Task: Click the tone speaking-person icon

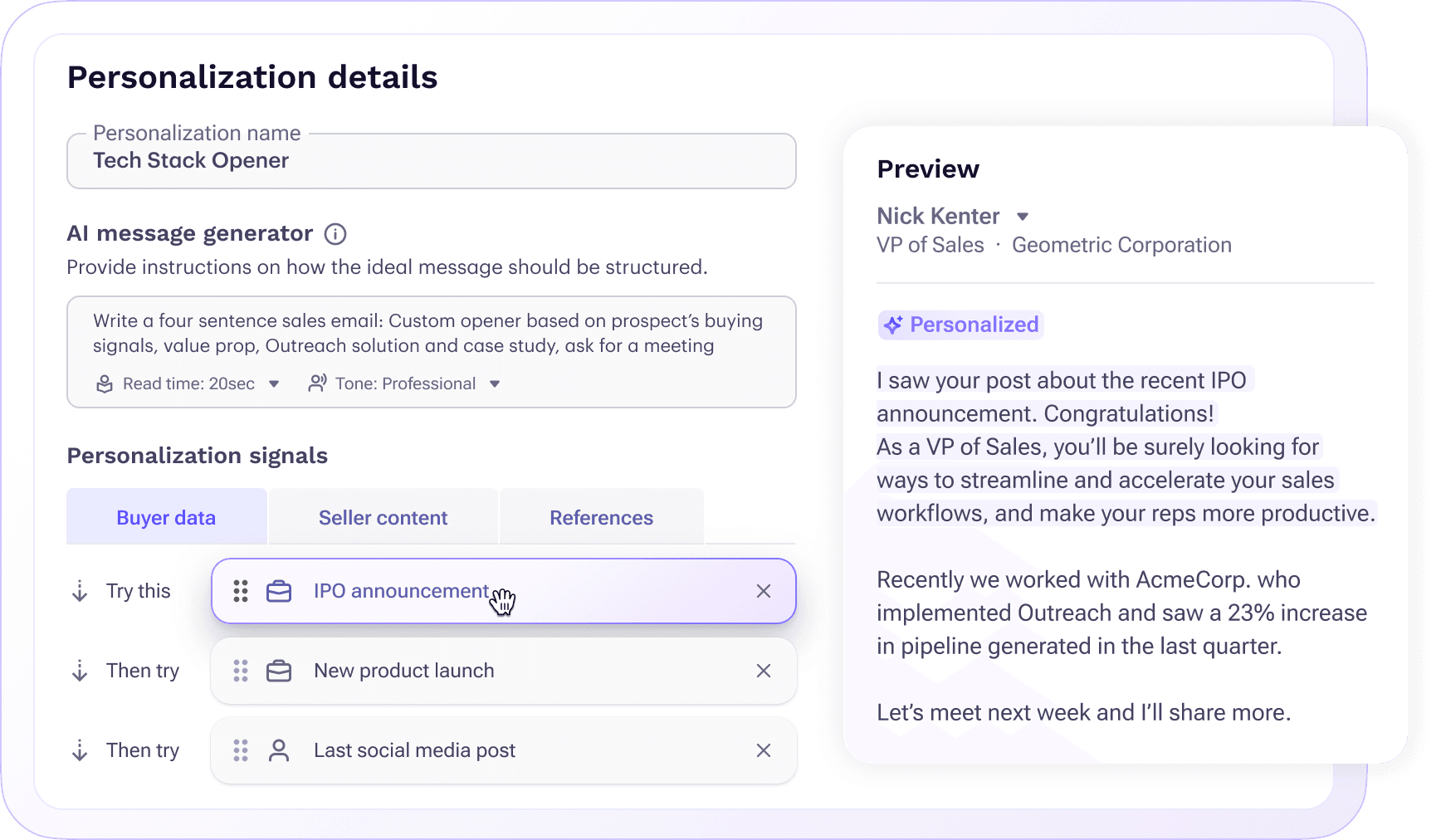Action: tap(317, 383)
